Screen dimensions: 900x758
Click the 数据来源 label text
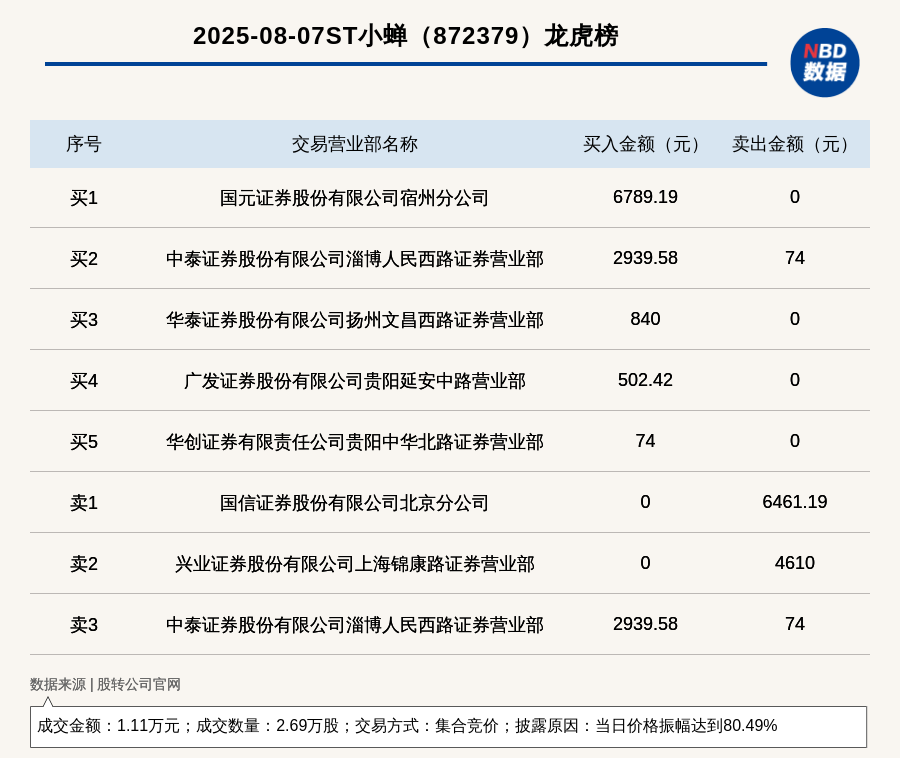coord(57,684)
